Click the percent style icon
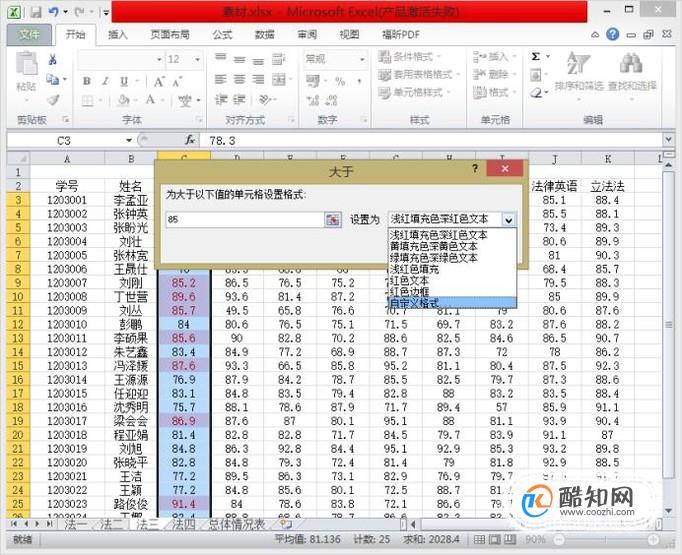 point(340,81)
